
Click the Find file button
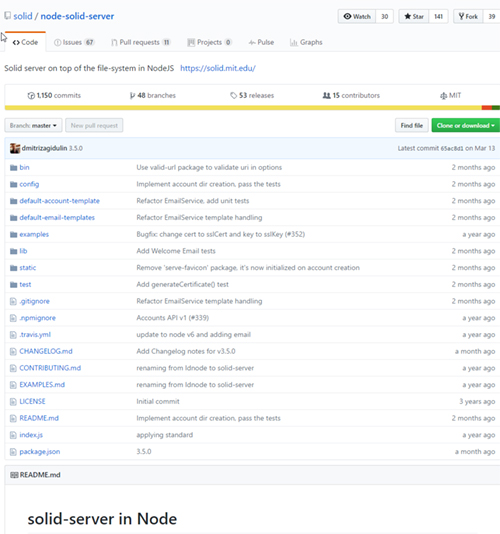tap(411, 125)
